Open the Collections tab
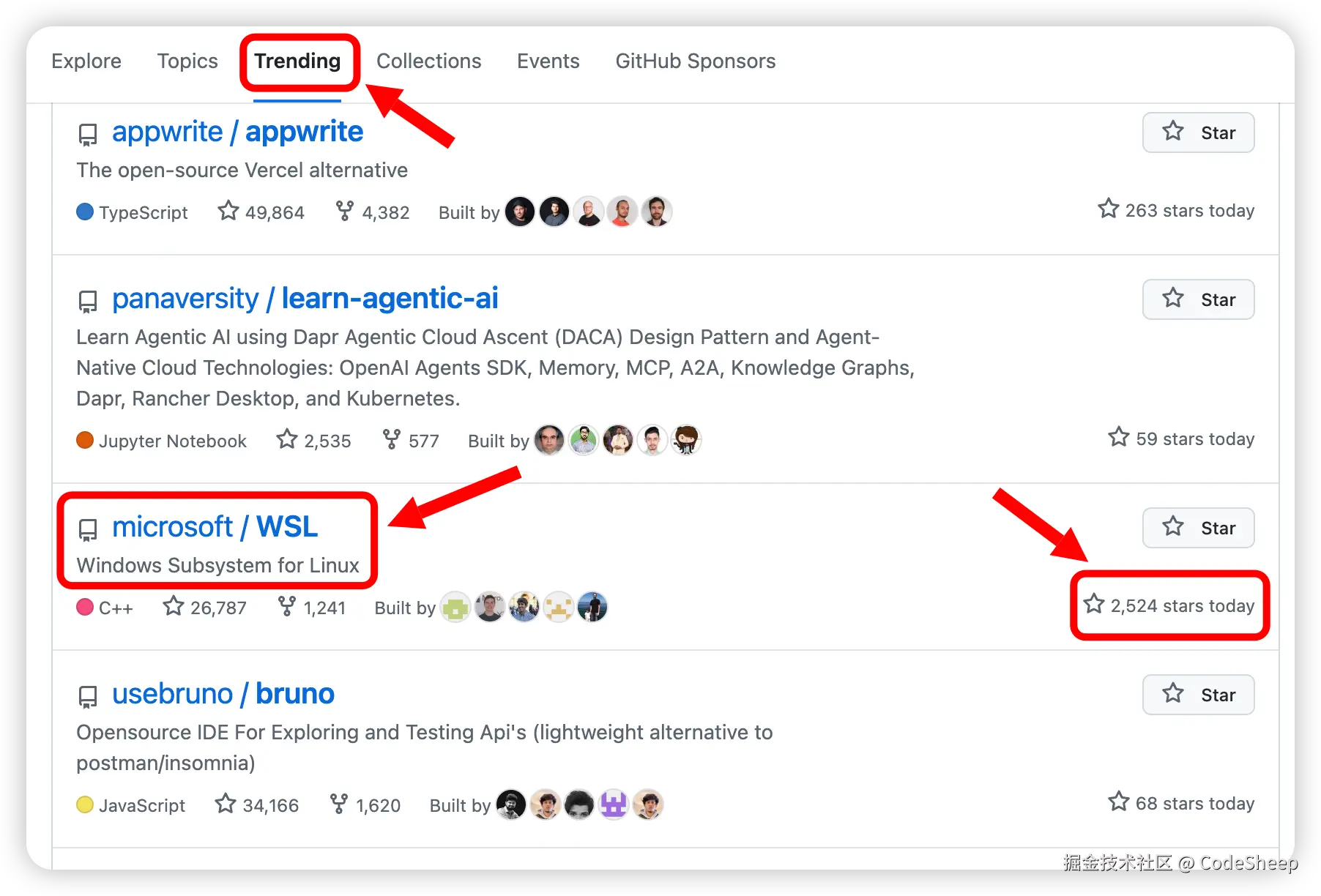 coord(429,61)
